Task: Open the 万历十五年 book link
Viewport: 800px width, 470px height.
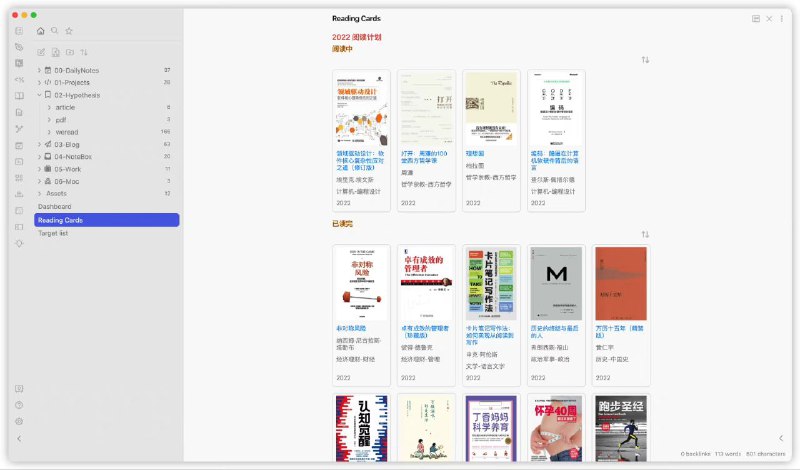Action: (620, 332)
